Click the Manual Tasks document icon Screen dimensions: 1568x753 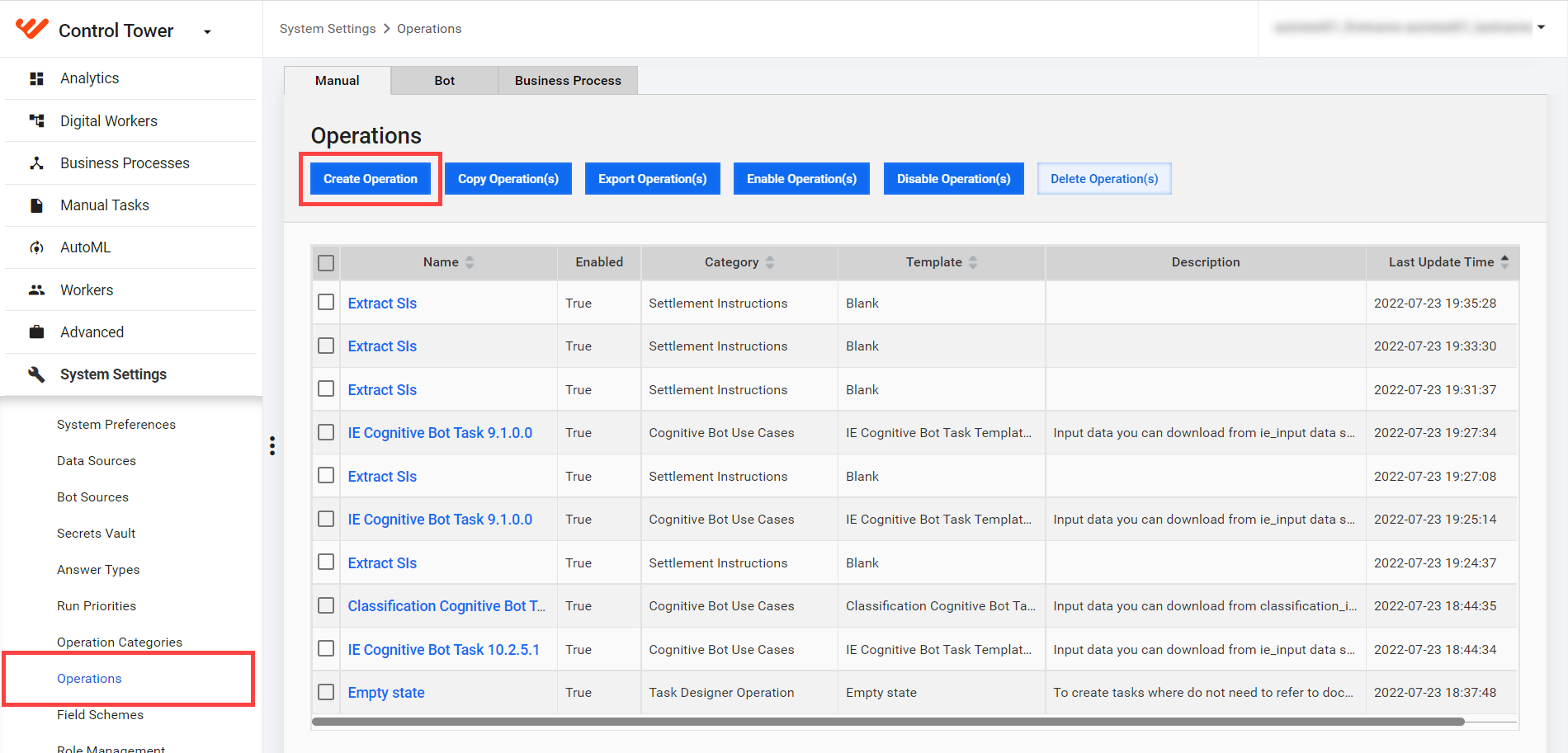[x=36, y=205]
